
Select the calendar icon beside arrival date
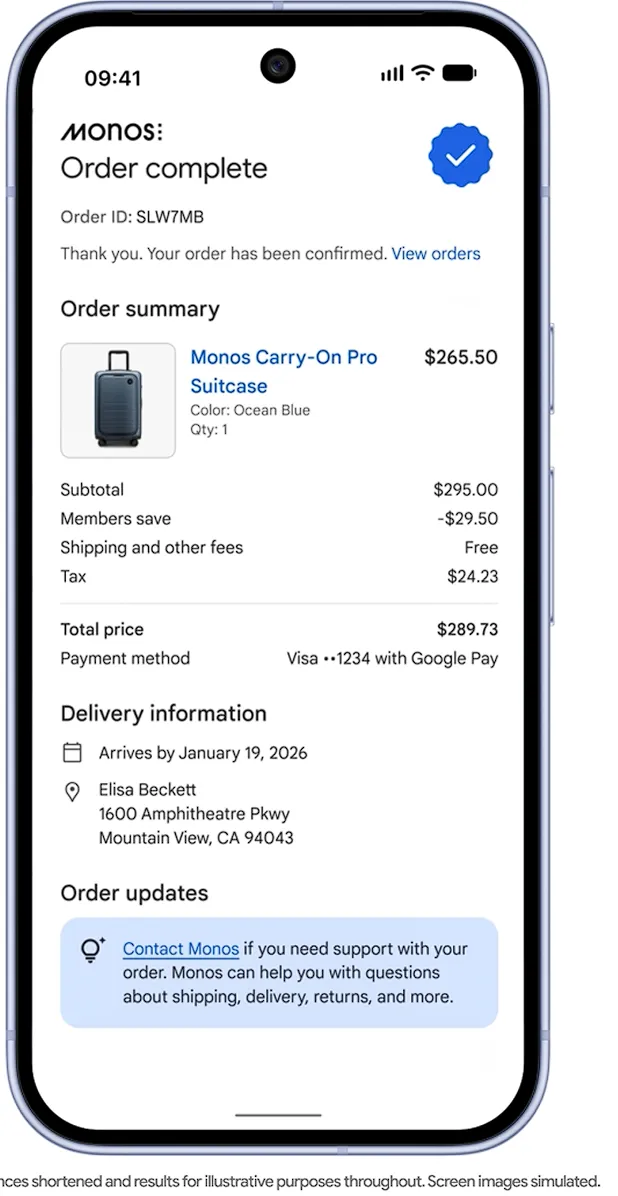[72, 753]
